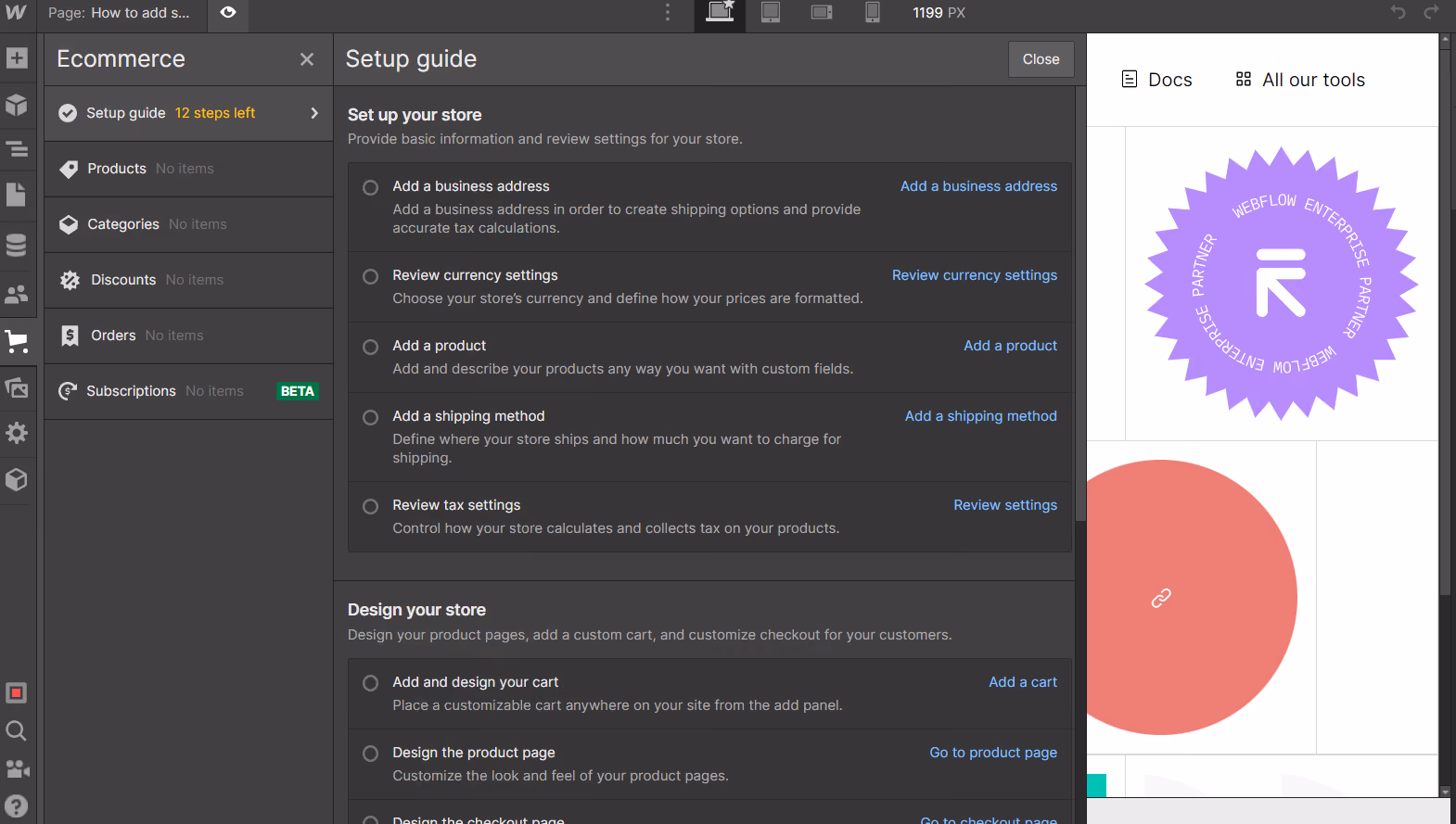Screen dimensions: 1456x824
Task: Select the Ecommerce cart icon
Action: point(17,341)
